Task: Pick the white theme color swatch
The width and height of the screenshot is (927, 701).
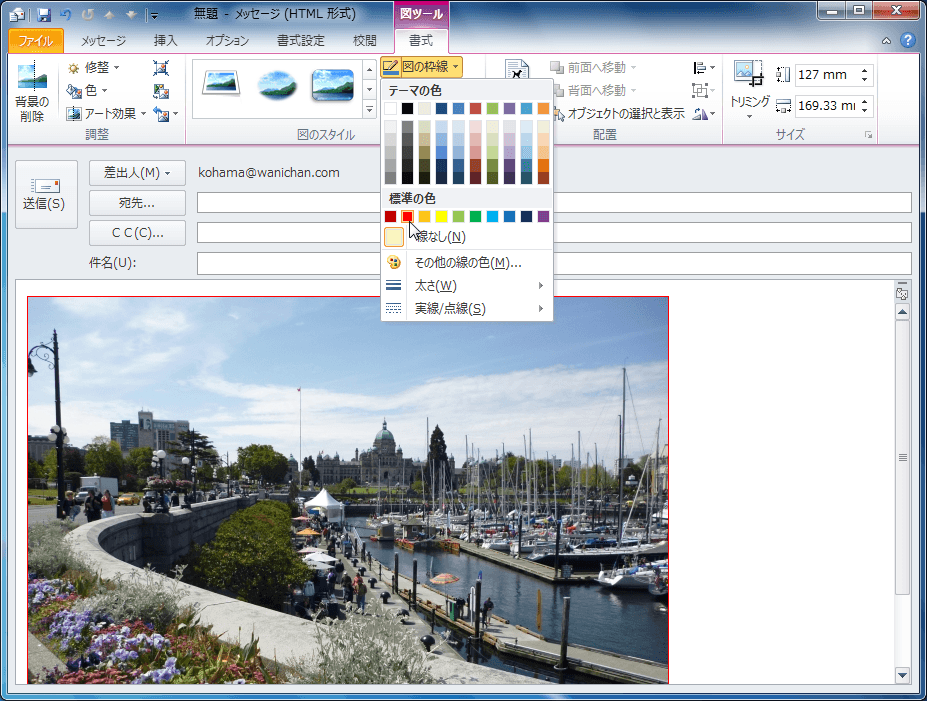Action: 390,108
